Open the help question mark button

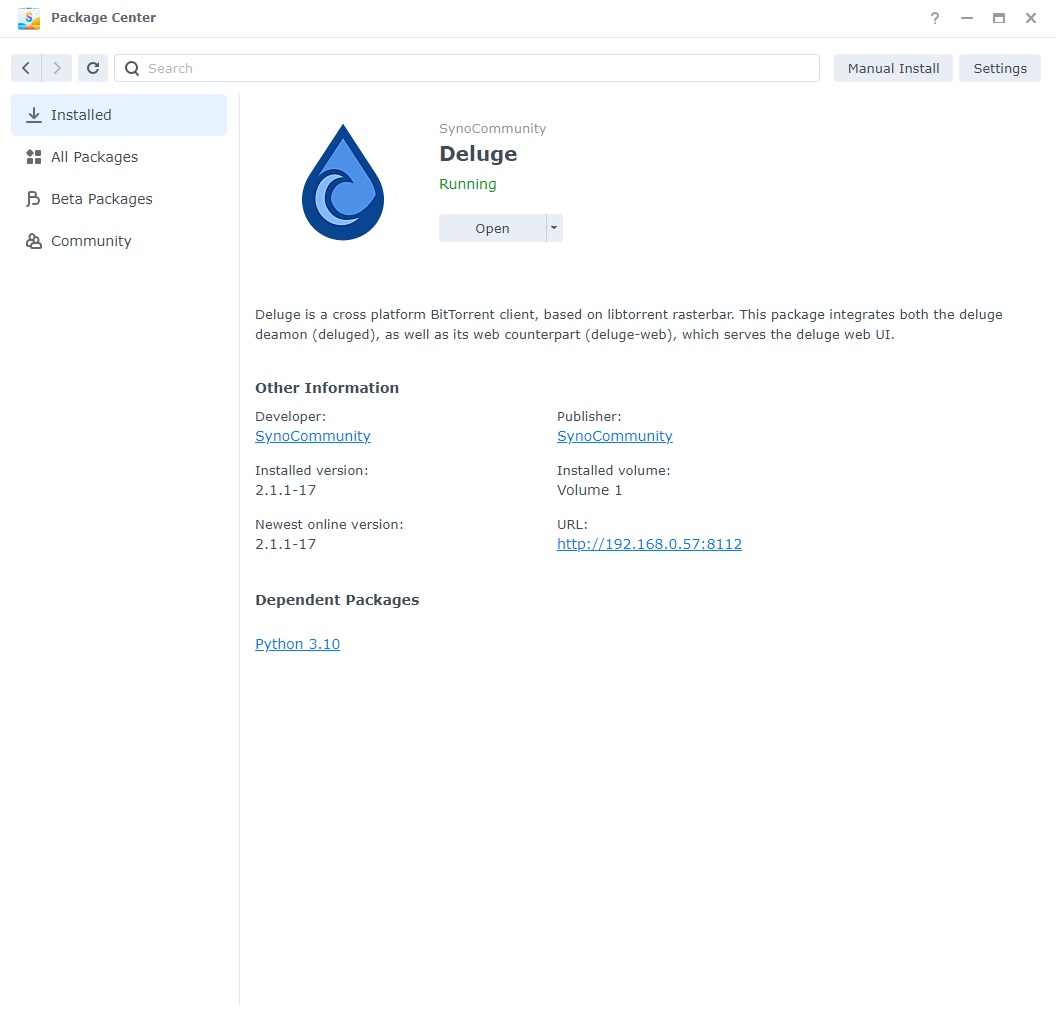point(935,18)
